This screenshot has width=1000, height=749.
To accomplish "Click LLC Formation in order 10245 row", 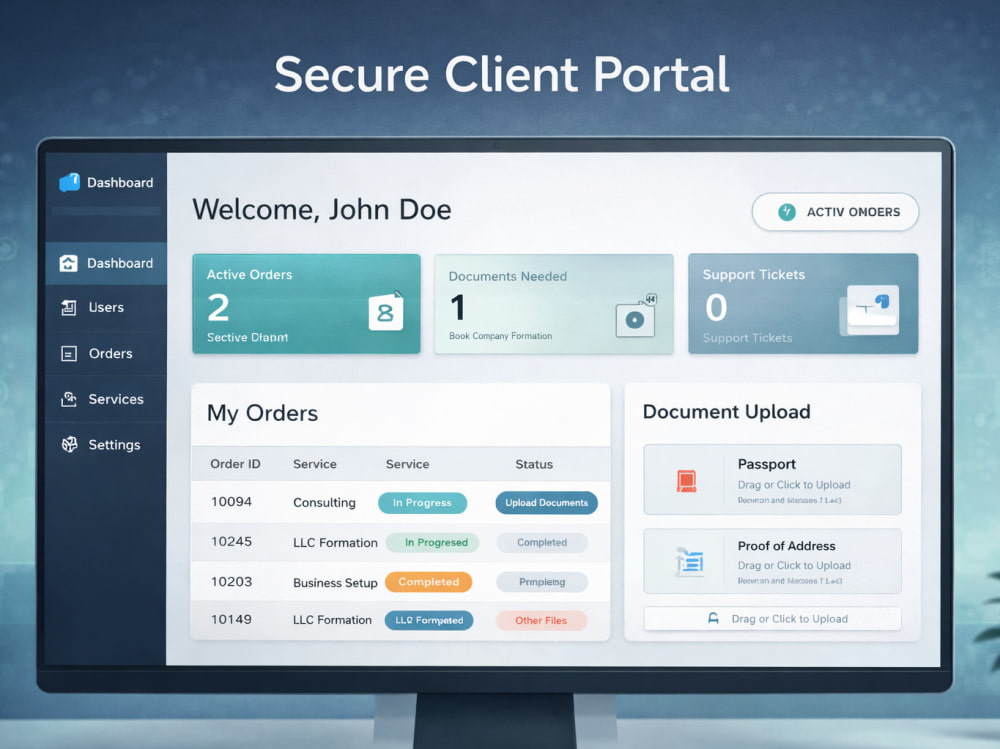I will pos(335,542).
